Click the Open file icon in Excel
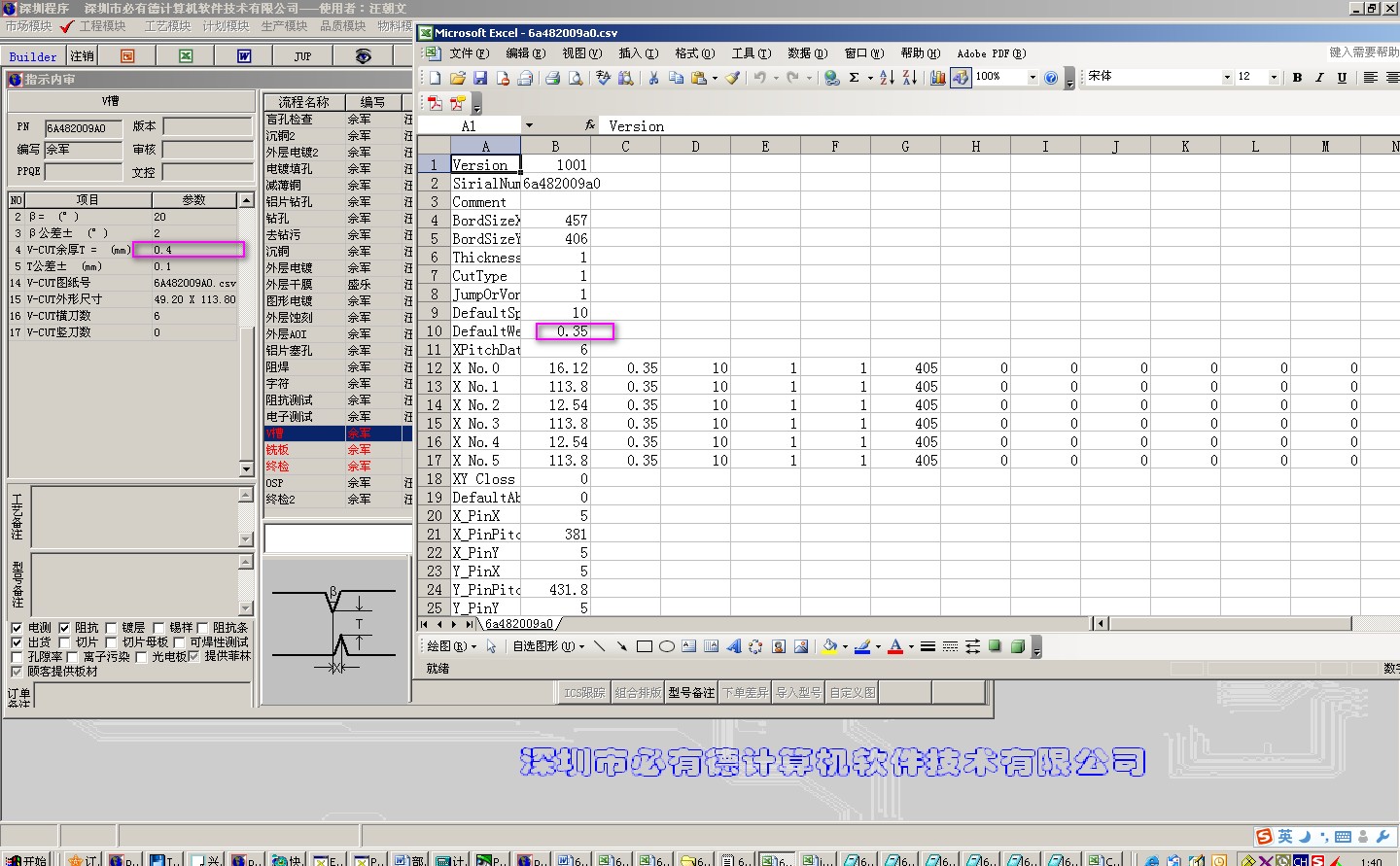Screen dimensions: 1400x866 (x=457, y=78)
